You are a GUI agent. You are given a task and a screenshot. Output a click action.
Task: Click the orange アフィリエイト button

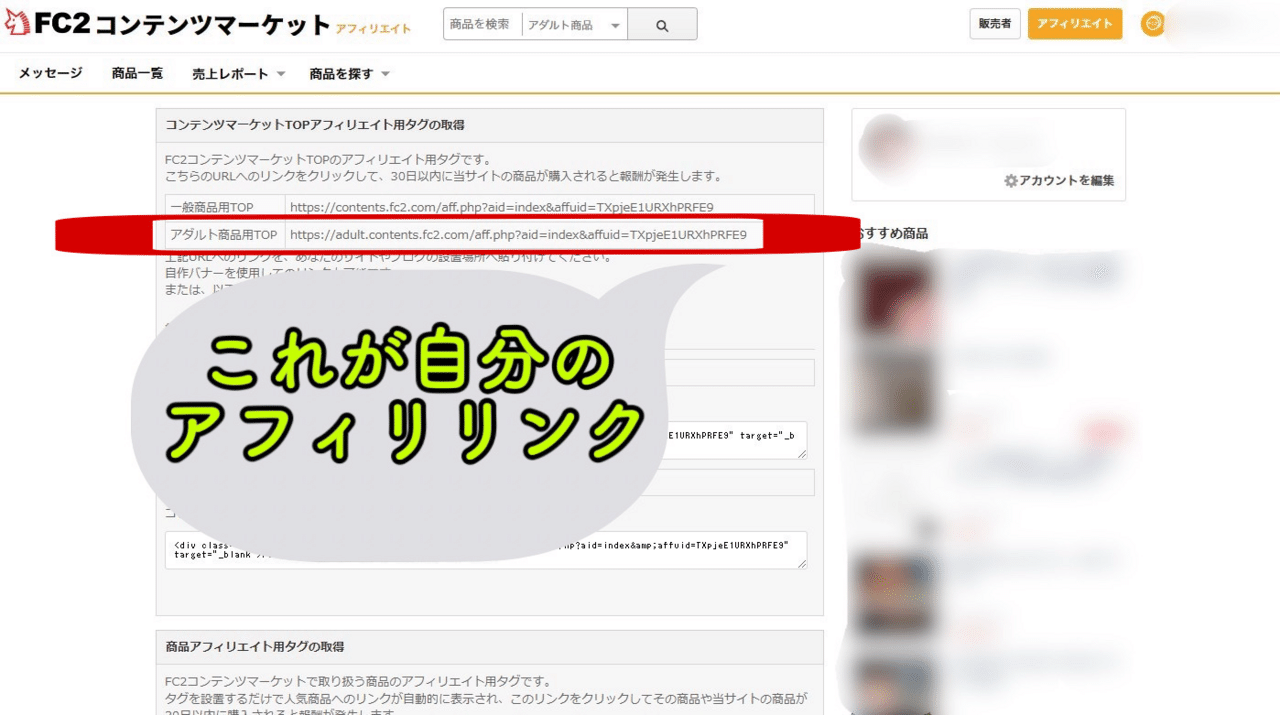point(1075,24)
